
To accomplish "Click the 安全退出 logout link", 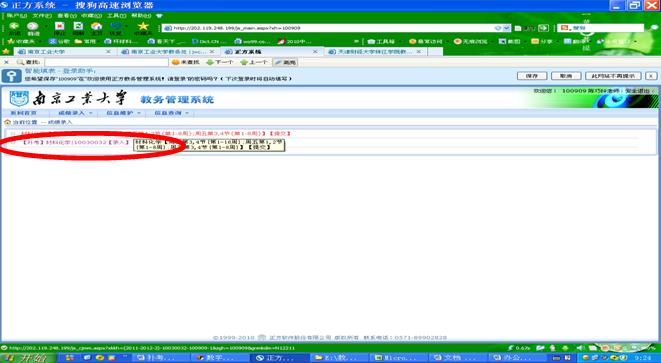I will (638, 91).
